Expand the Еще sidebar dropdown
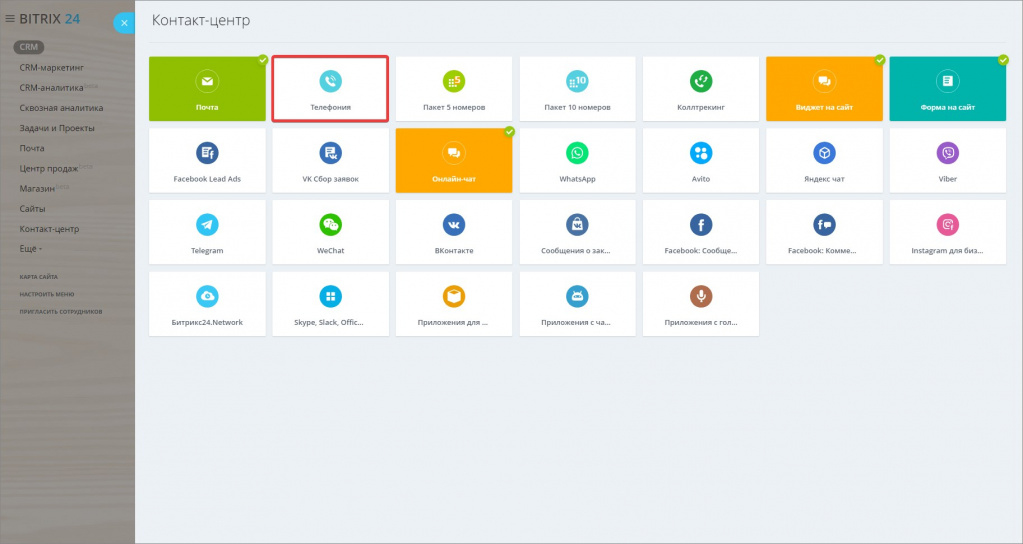1023x544 pixels. click(x=31, y=249)
